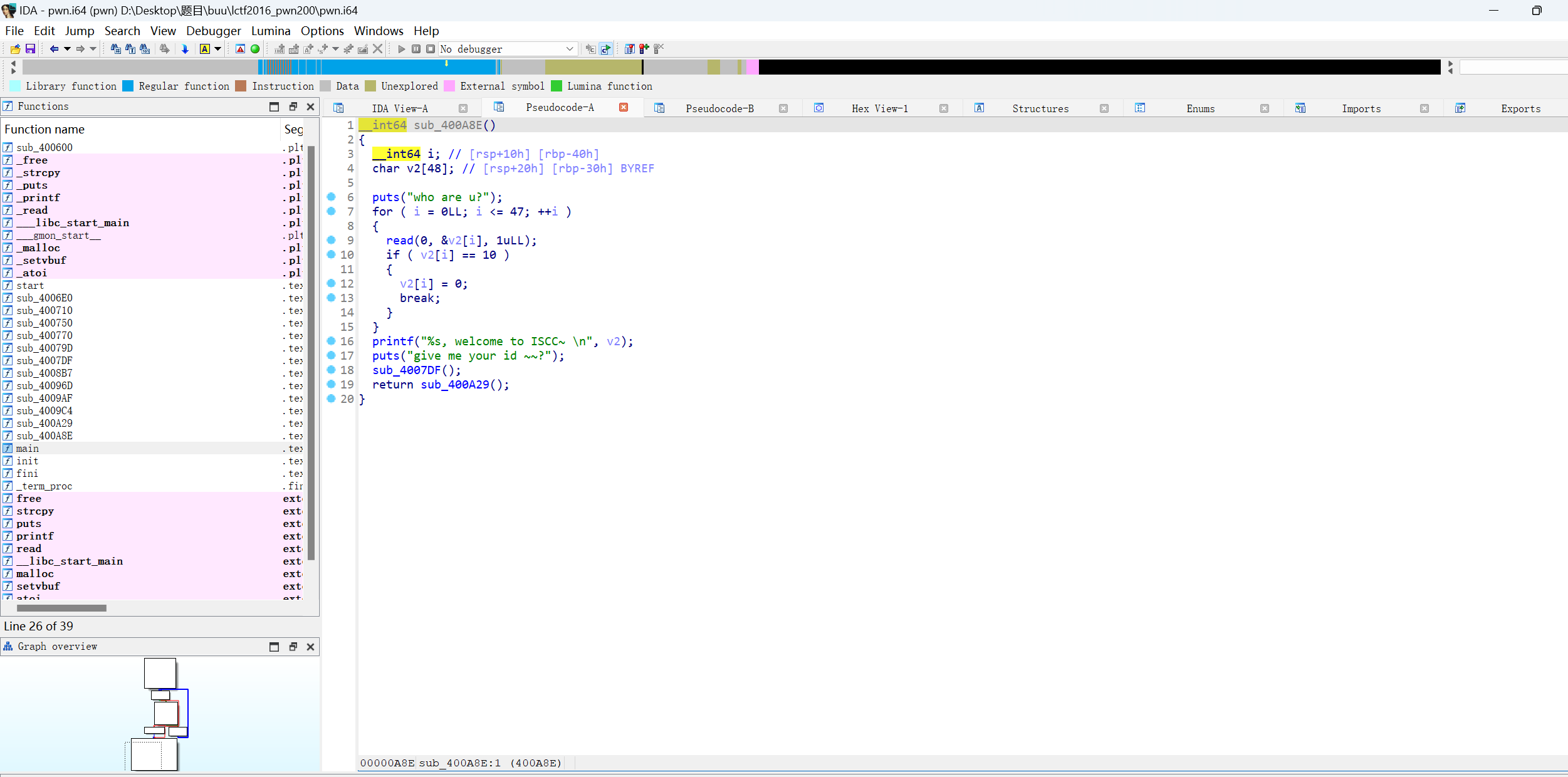Click the red warning problems icon
1568x777 pixels.
[x=241, y=49]
